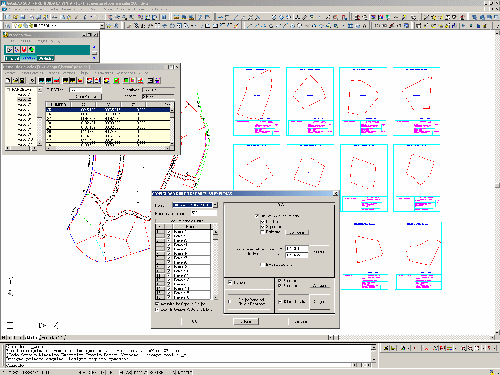Click the first checkbox-pencil icon in teal palette

(9, 49)
